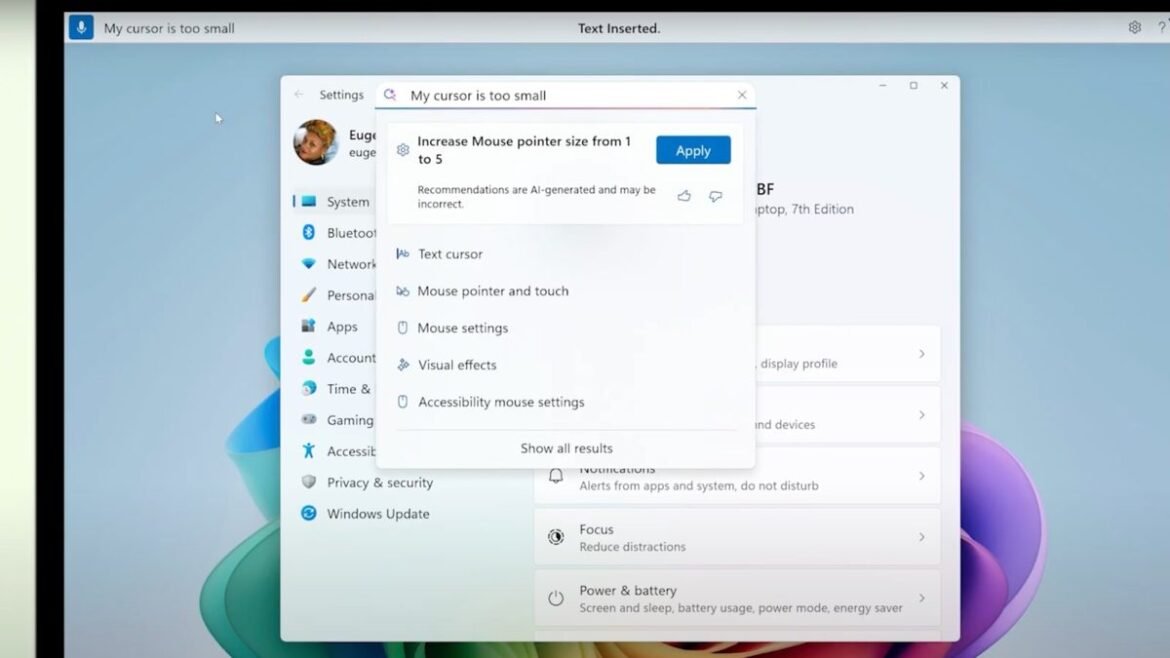Select Text cursor search result
The width and height of the screenshot is (1170, 658).
click(x=450, y=254)
